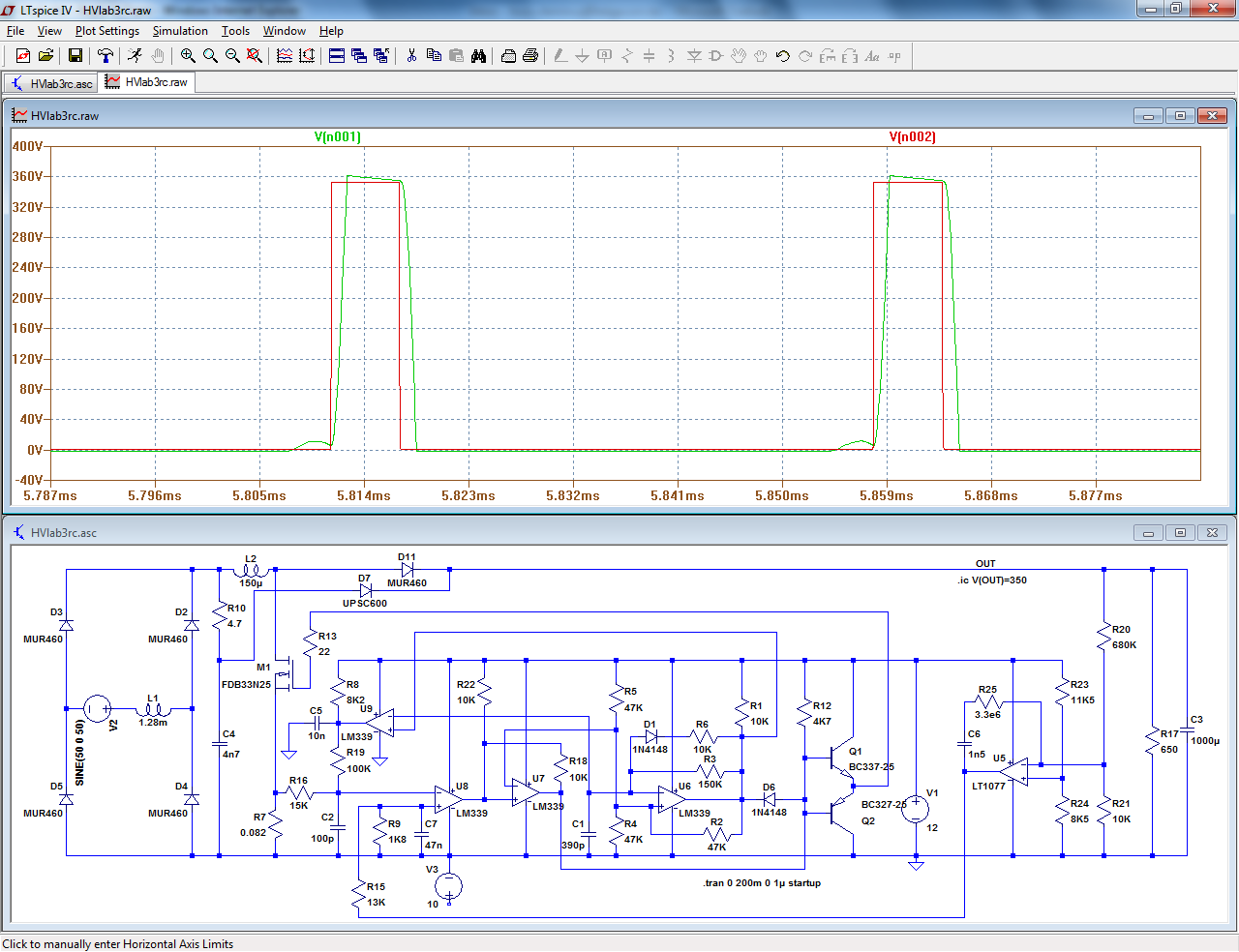Click the FDB33N25 MOSFET label
This screenshot has height=952, width=1239.
[246, 685]
